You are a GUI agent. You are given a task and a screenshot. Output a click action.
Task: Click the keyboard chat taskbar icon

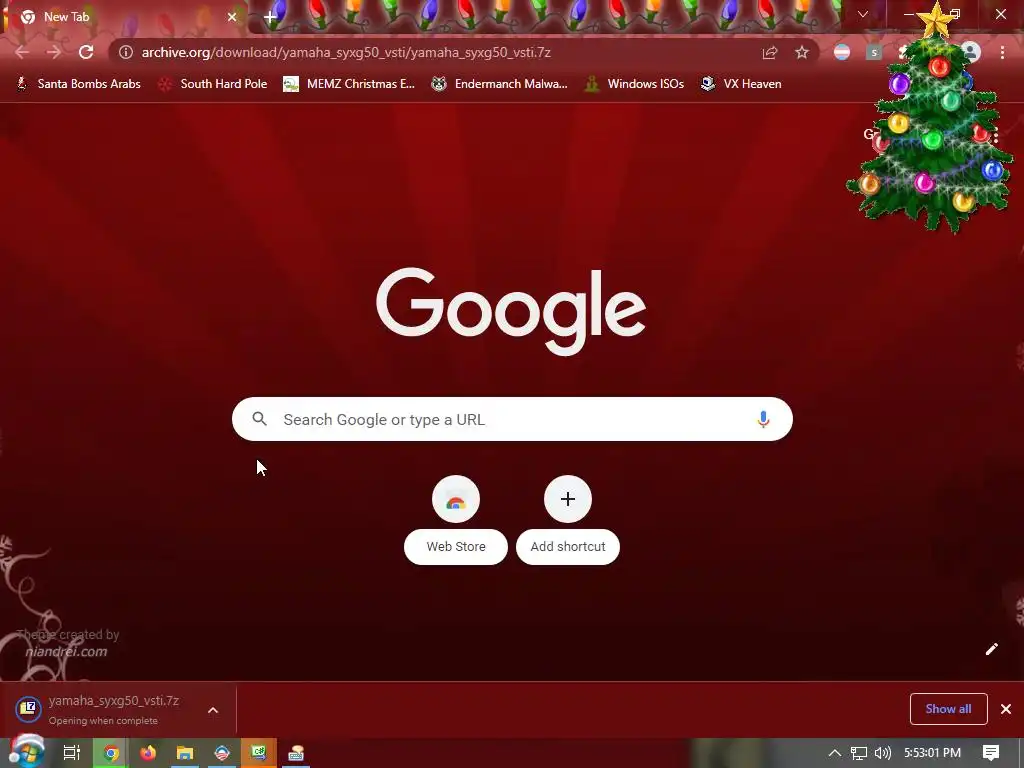coord(296,753)
